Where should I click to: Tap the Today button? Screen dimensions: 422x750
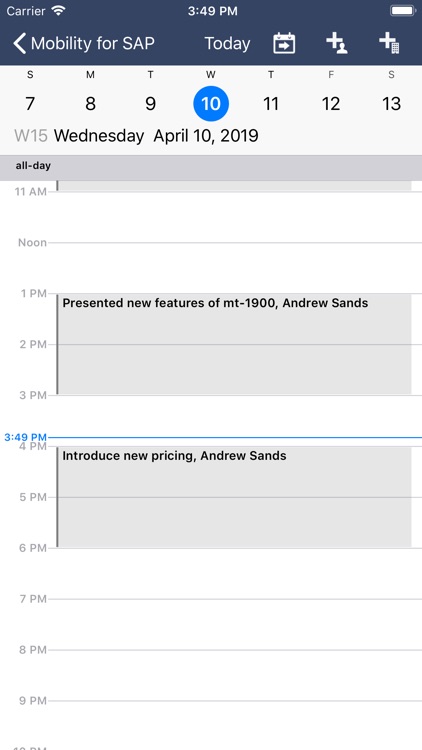[x=227, y=44]
